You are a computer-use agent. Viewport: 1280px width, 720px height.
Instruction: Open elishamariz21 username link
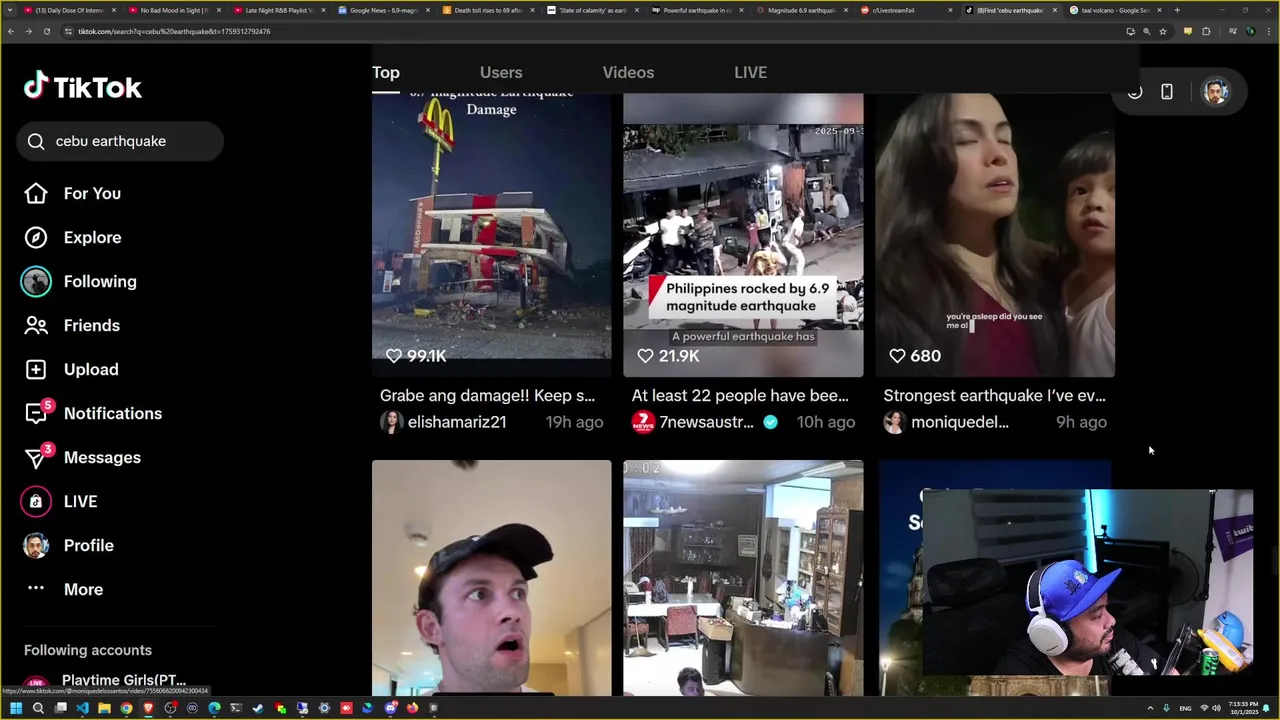point(457,422)
